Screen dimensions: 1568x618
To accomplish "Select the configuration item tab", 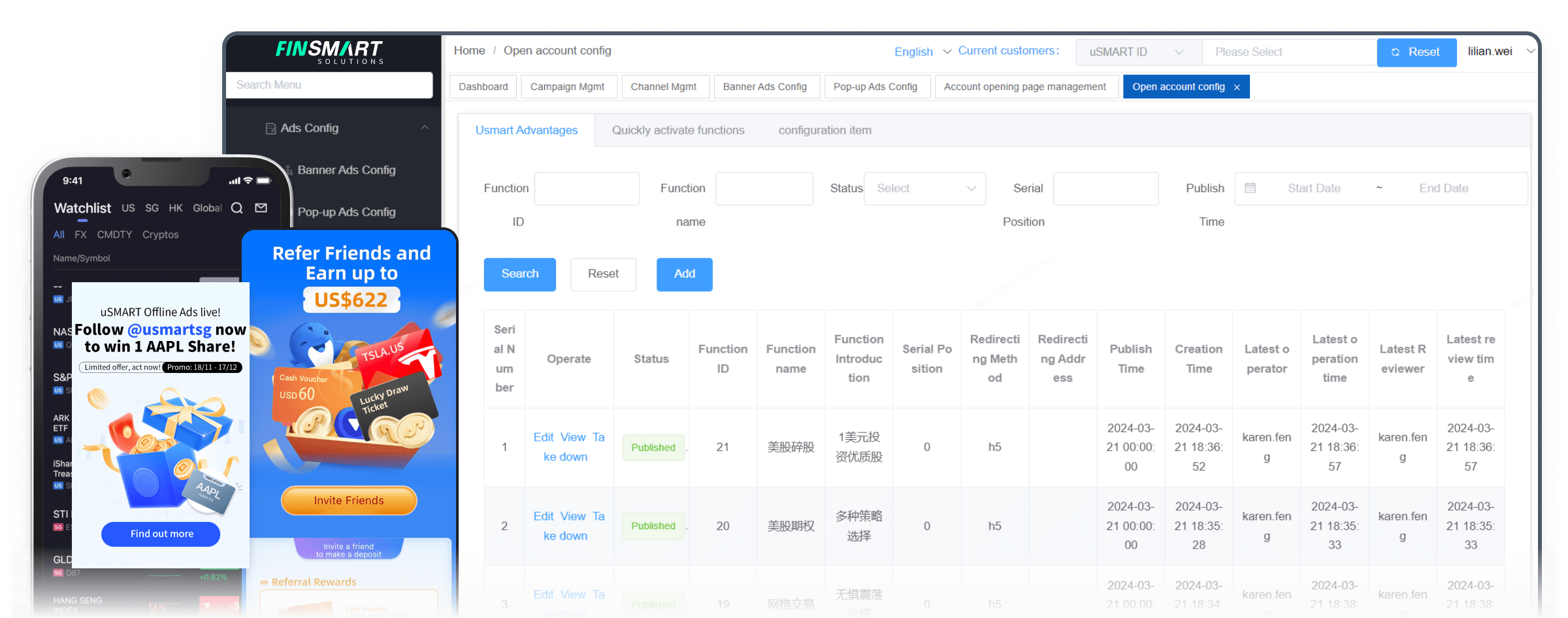I will click(x=825, y=130).
